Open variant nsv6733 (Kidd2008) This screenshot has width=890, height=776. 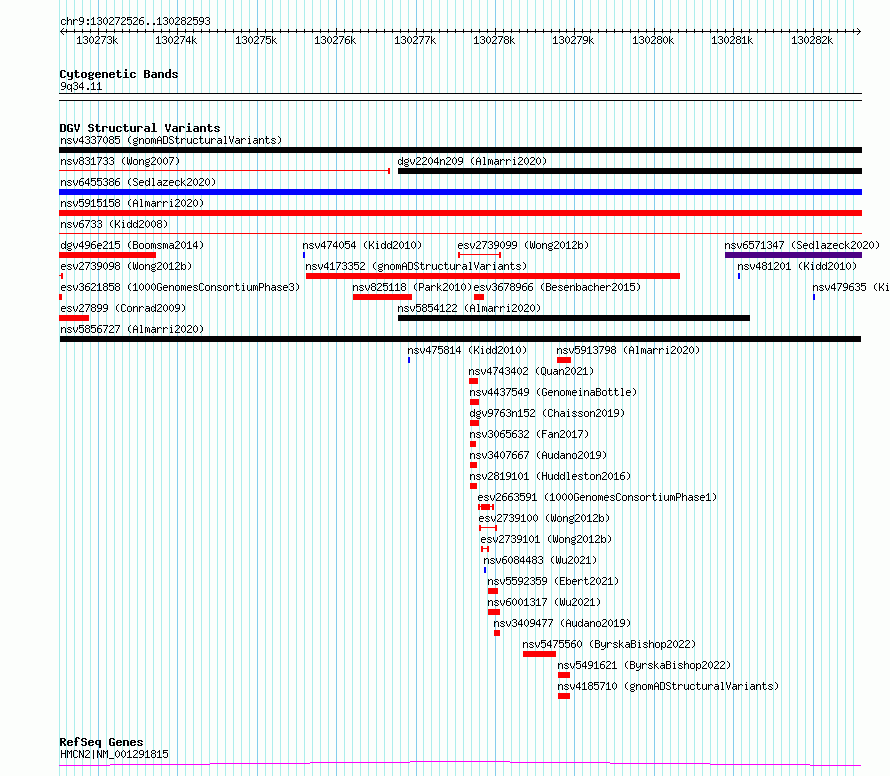tap(114, 224)
